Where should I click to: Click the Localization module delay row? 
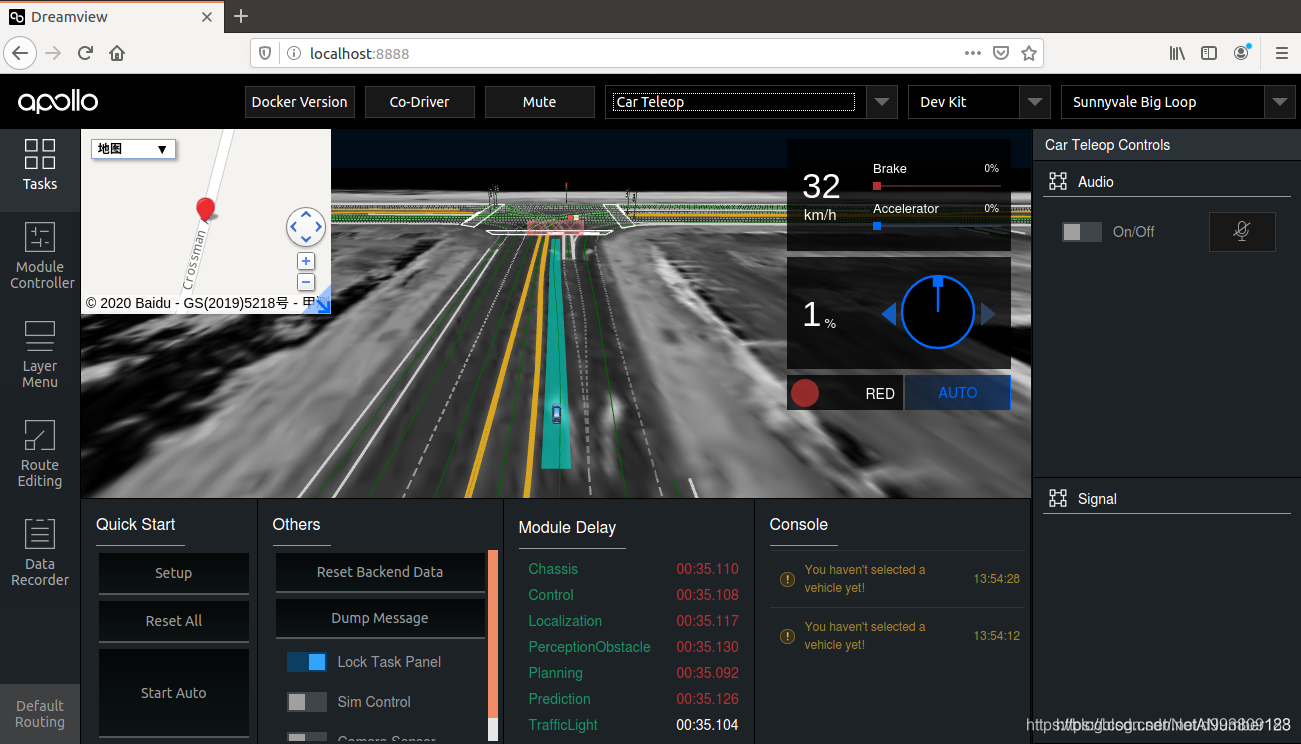(633, 621)
